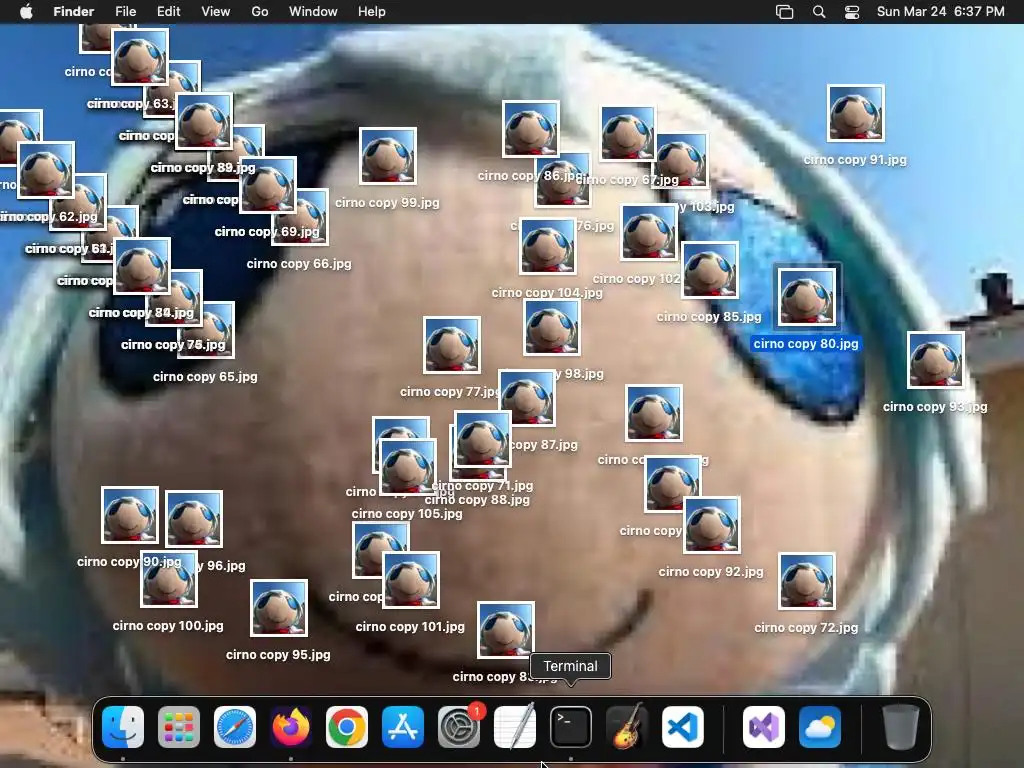Viewport: 1024px width, 768px height.
Task: Open GarageBand in the Dock
Action: pos(627,727)
